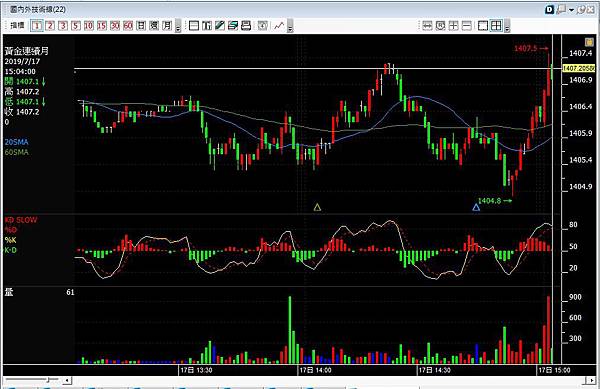Click the 黃金連續月 symbol name

[x=26, y=51]
